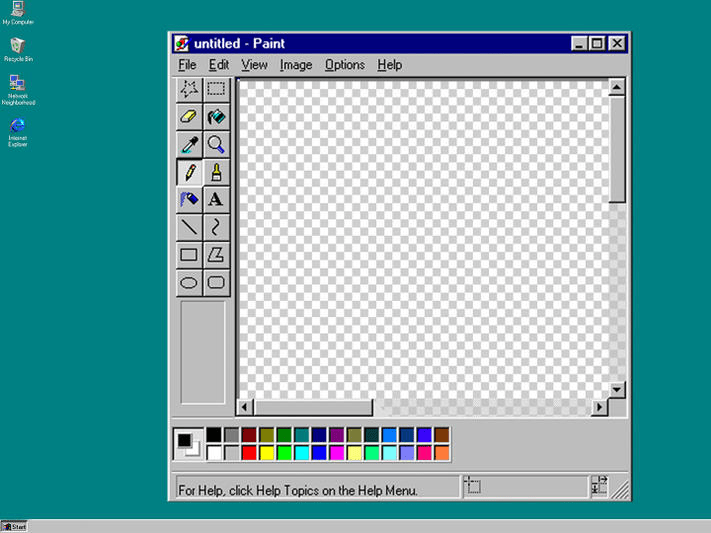The width and height of the screenshot is (711, 533).
Task: Select the Polygon tool
Action: (x=216, y=255)
